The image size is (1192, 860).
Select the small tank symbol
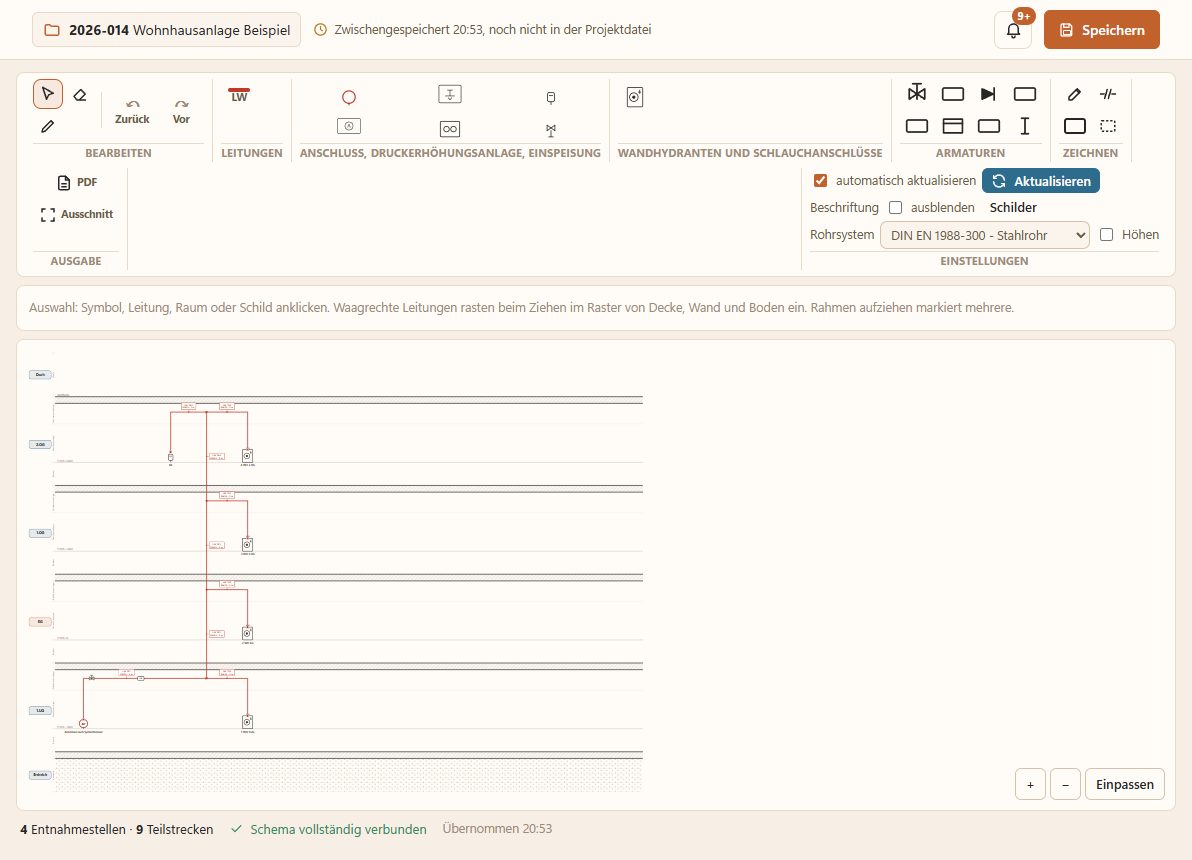(x=551, y=97)
